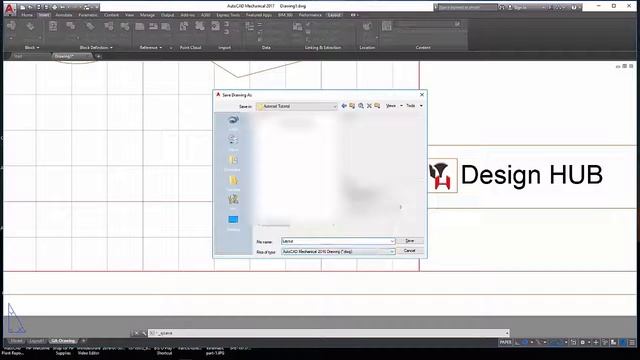The image size is (640, 360).
Task: Click the Attach reference ribbon icon
Action: tap(140, 27)
